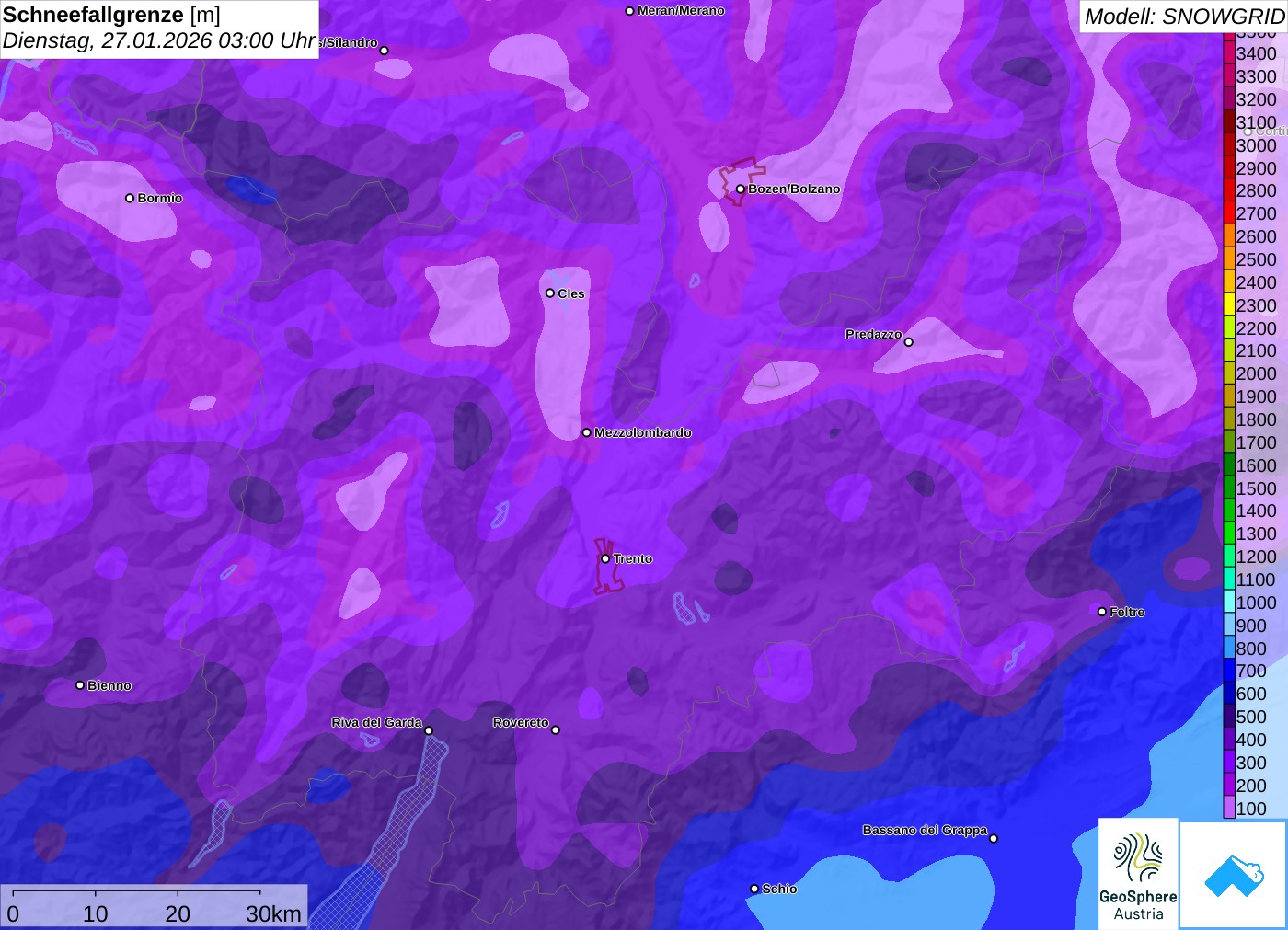This screenshot has width=1288, height=930.
Task: Click the "100" legend value
Action: (x=1251, y=809)
